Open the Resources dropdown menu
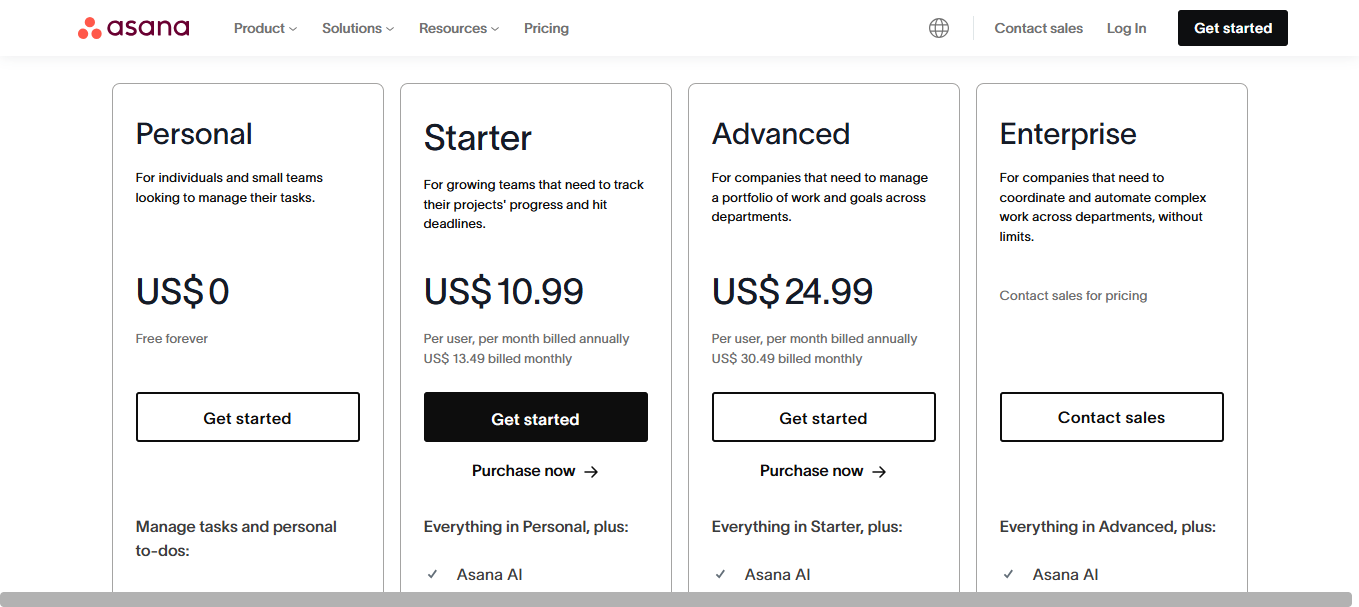Viewport: 1359px width, 607px height. [x=458, y=28]
